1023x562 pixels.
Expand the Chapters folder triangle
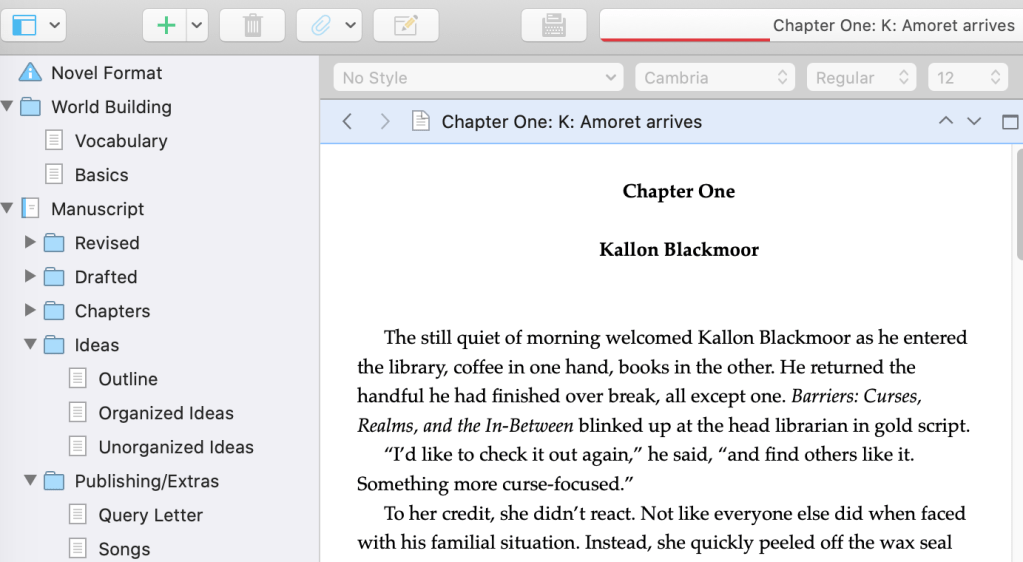pos(30,311)
